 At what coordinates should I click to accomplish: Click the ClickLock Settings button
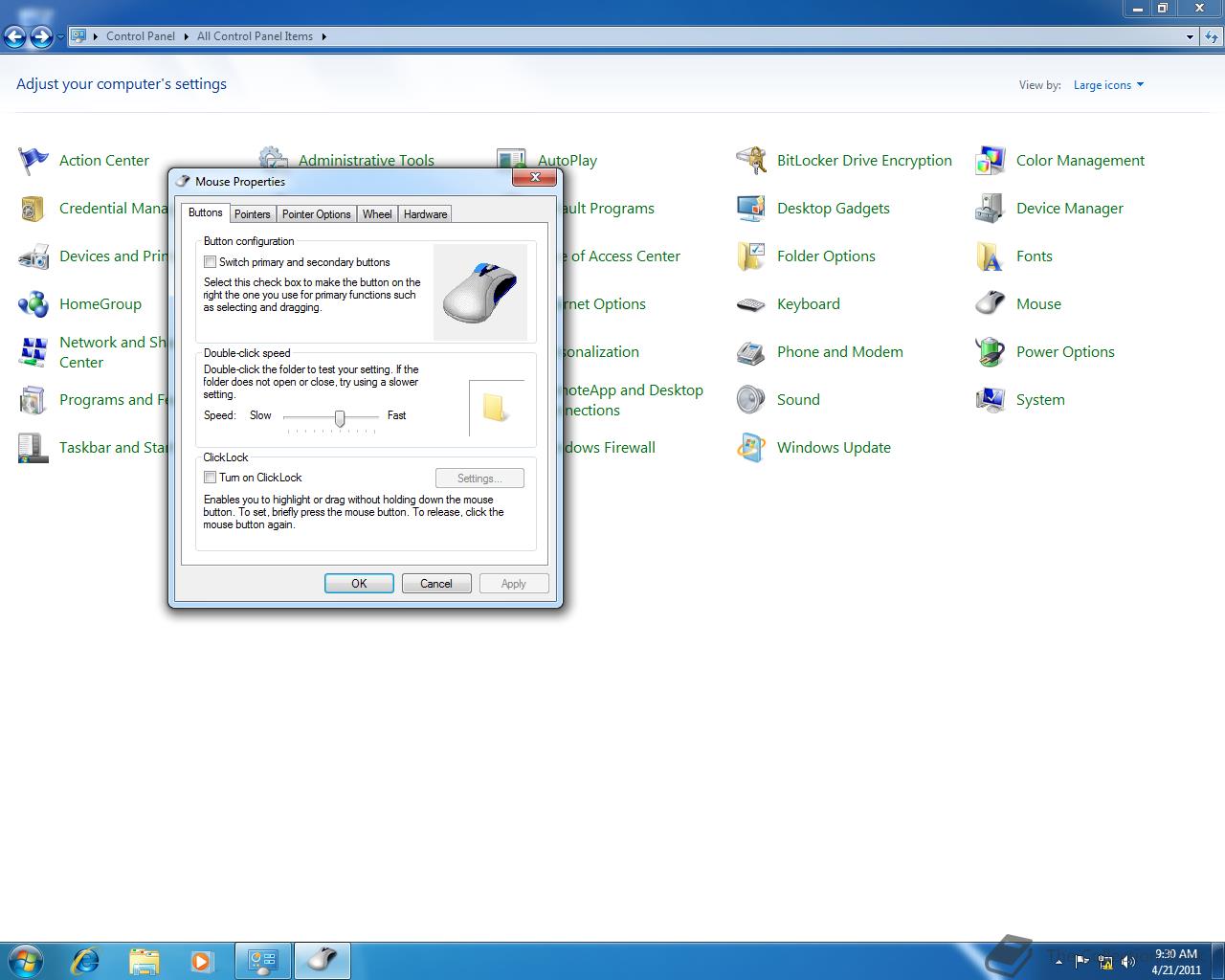tap(479, 479)
